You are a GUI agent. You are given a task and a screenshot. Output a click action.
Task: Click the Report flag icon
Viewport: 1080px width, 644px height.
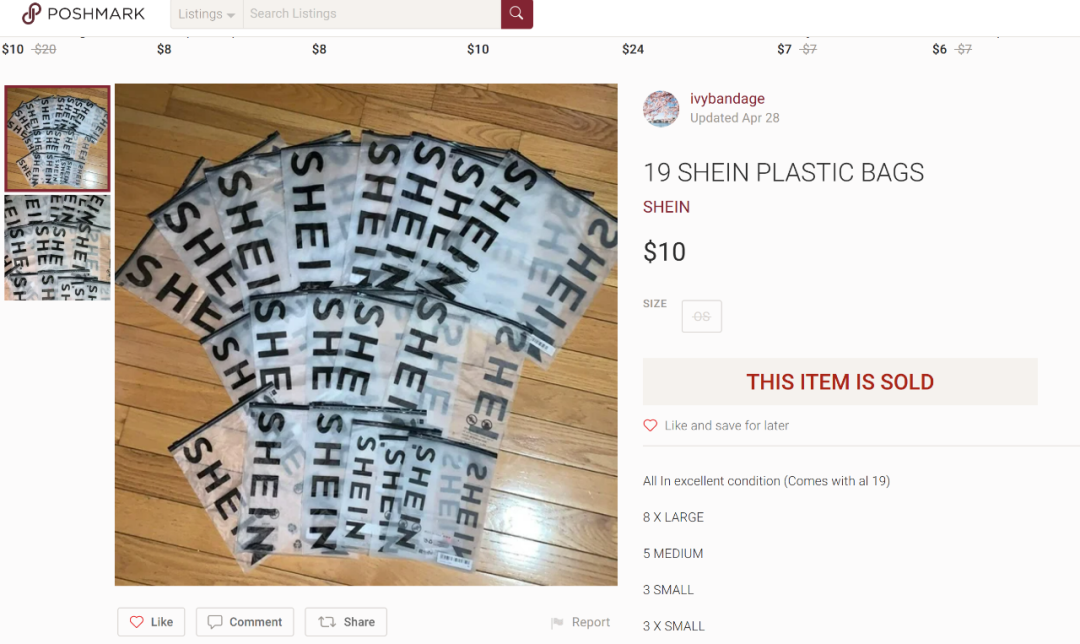click(557, 623)
